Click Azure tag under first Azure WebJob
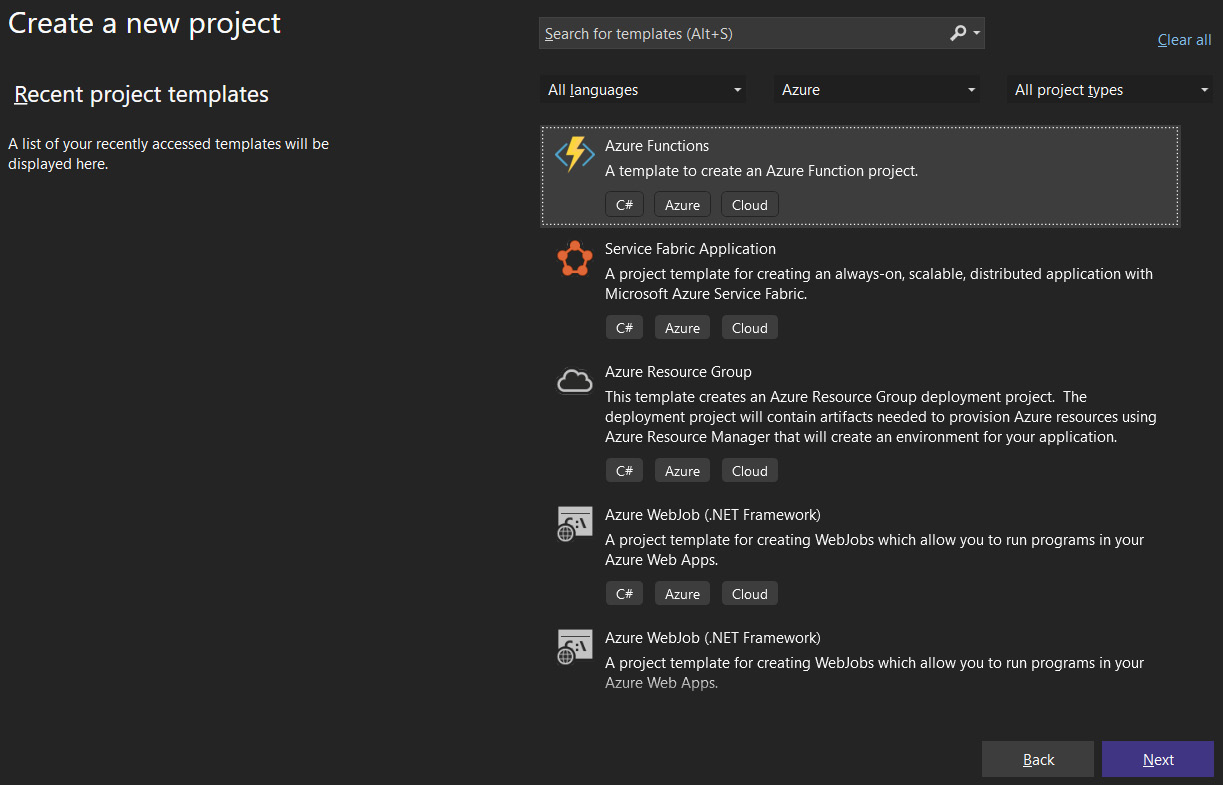Image resolution: width=1223 pixels, height=785 pixels. [682, 594]
